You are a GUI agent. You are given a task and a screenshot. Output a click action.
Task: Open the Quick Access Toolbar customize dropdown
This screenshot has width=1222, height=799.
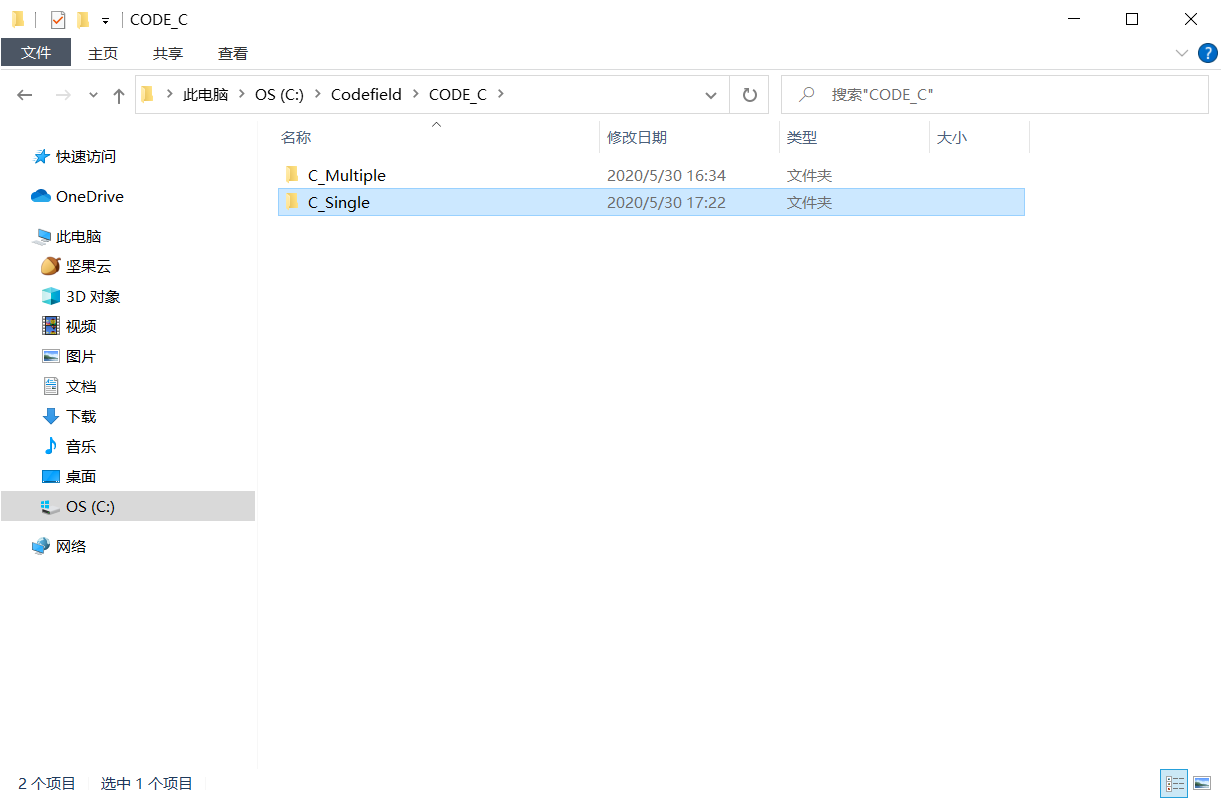(104, 19)
